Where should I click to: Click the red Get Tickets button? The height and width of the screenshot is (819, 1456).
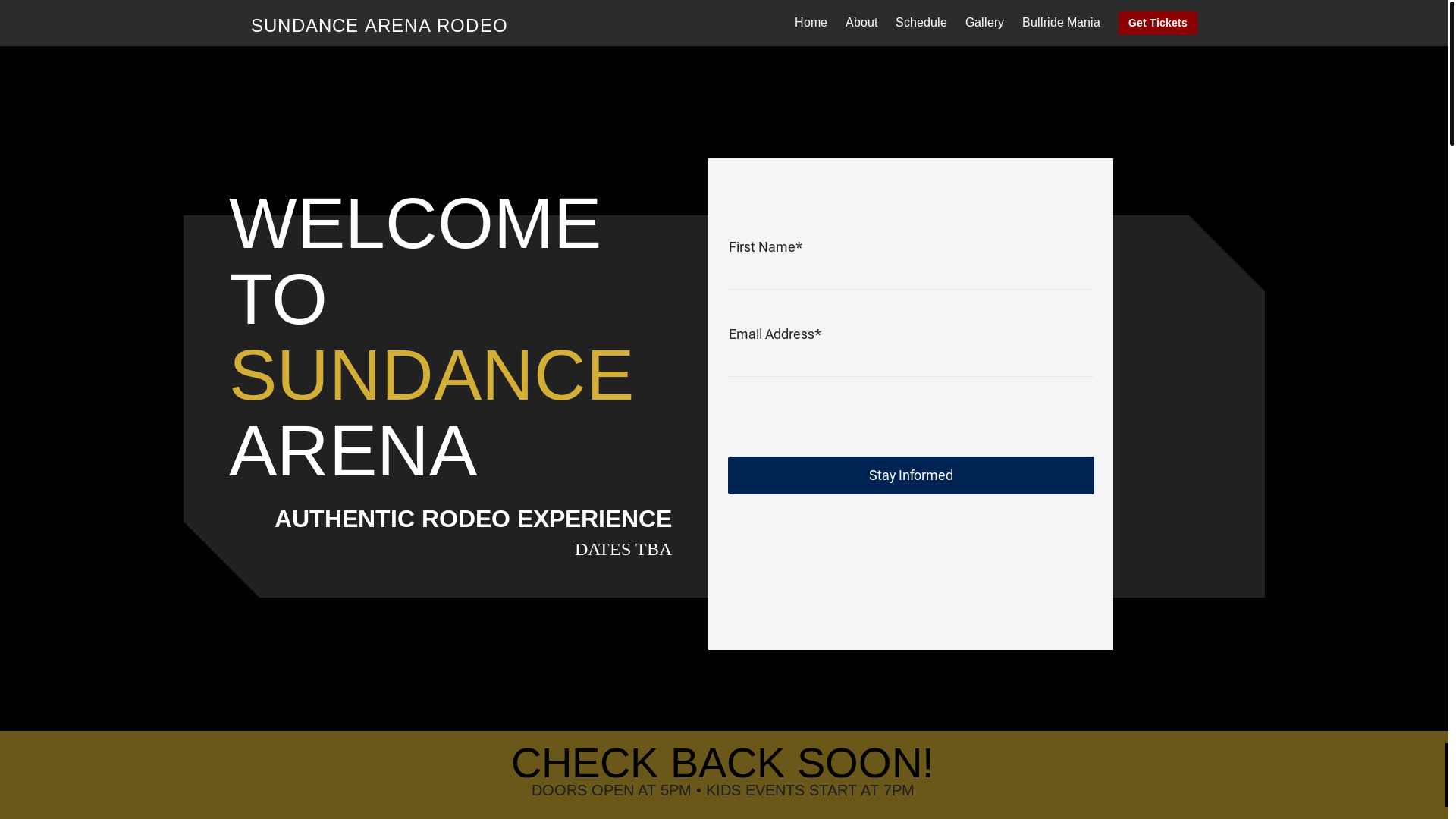point(1158,23)
